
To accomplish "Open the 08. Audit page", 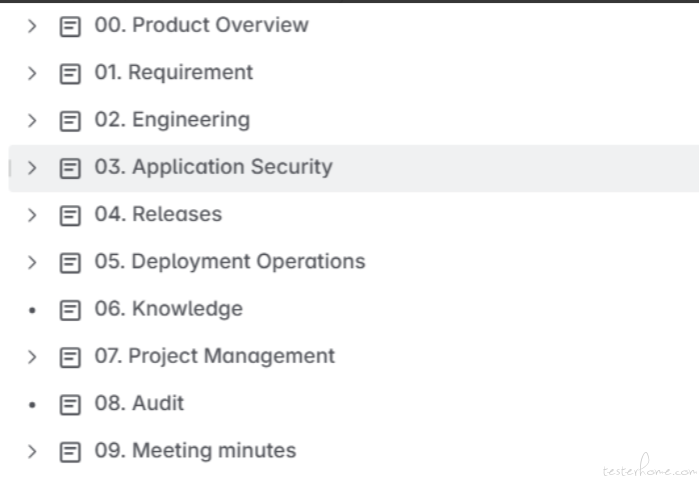I will [x=139, y=403].
